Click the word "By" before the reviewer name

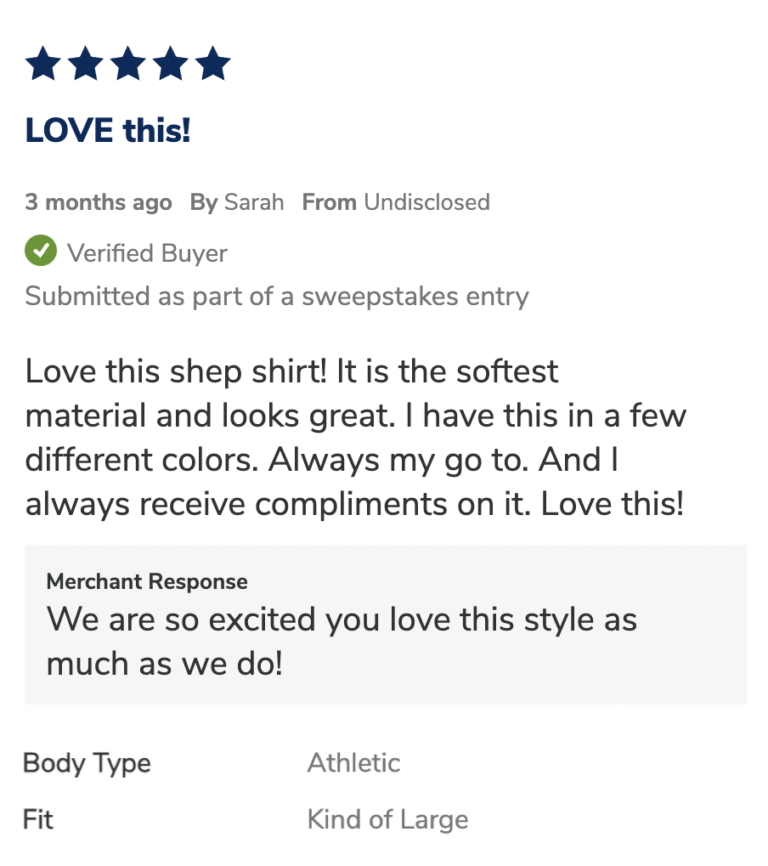(x=204, y=202)
